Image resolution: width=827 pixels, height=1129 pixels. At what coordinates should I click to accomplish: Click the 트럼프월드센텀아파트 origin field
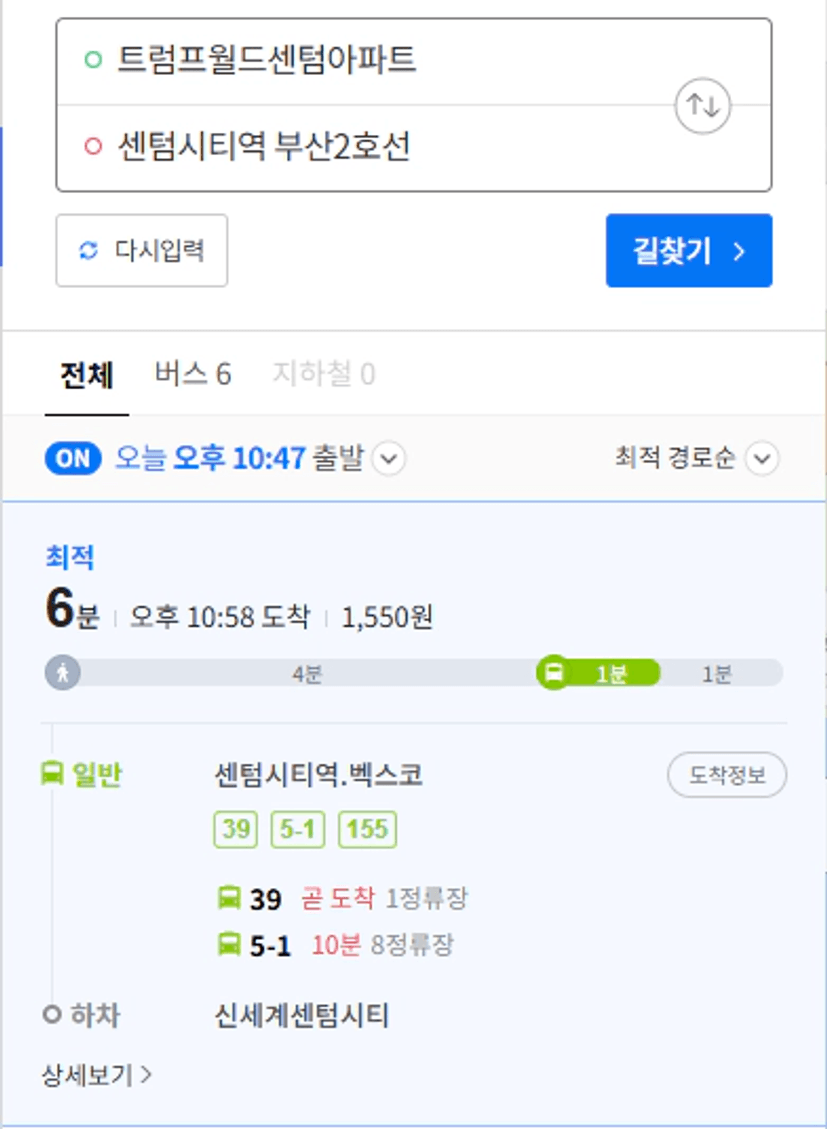pos(414,61)
